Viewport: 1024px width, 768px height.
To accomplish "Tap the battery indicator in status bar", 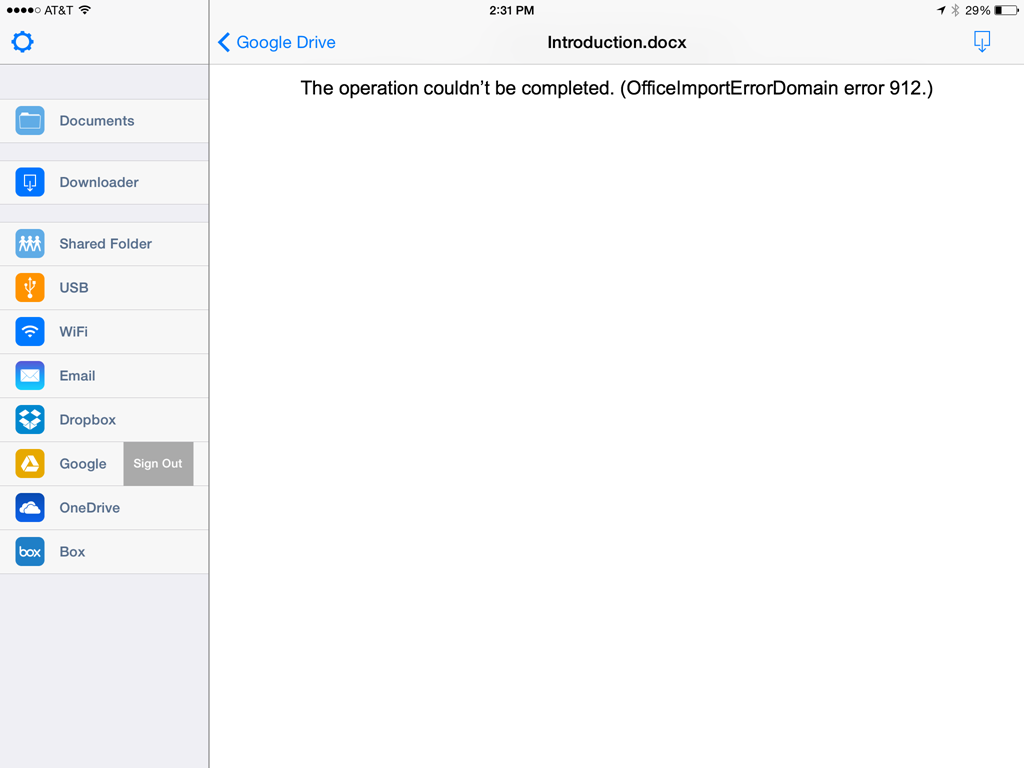I will (x=1006, y=10).
